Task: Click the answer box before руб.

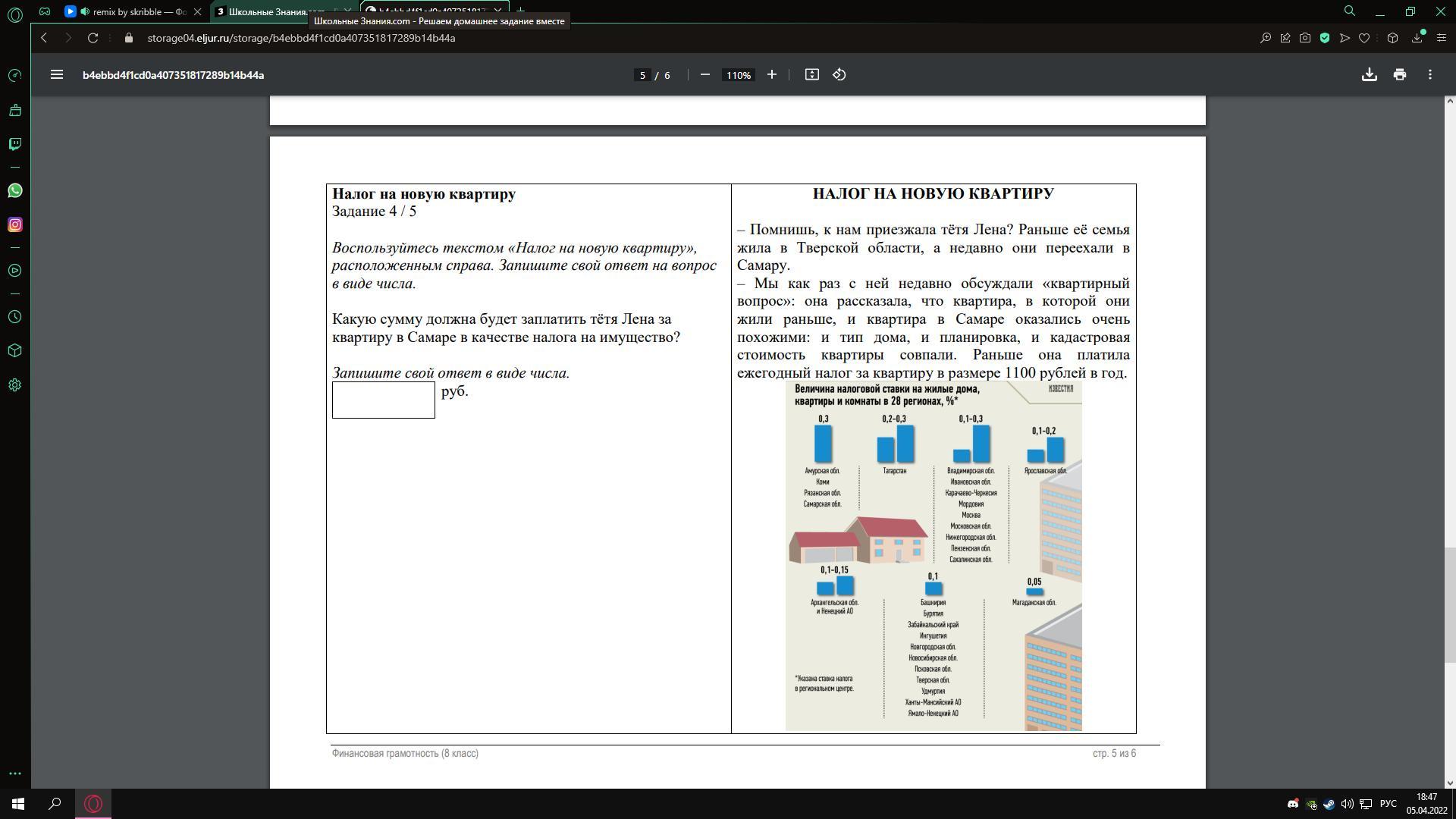Action: (x=384, y=400)
